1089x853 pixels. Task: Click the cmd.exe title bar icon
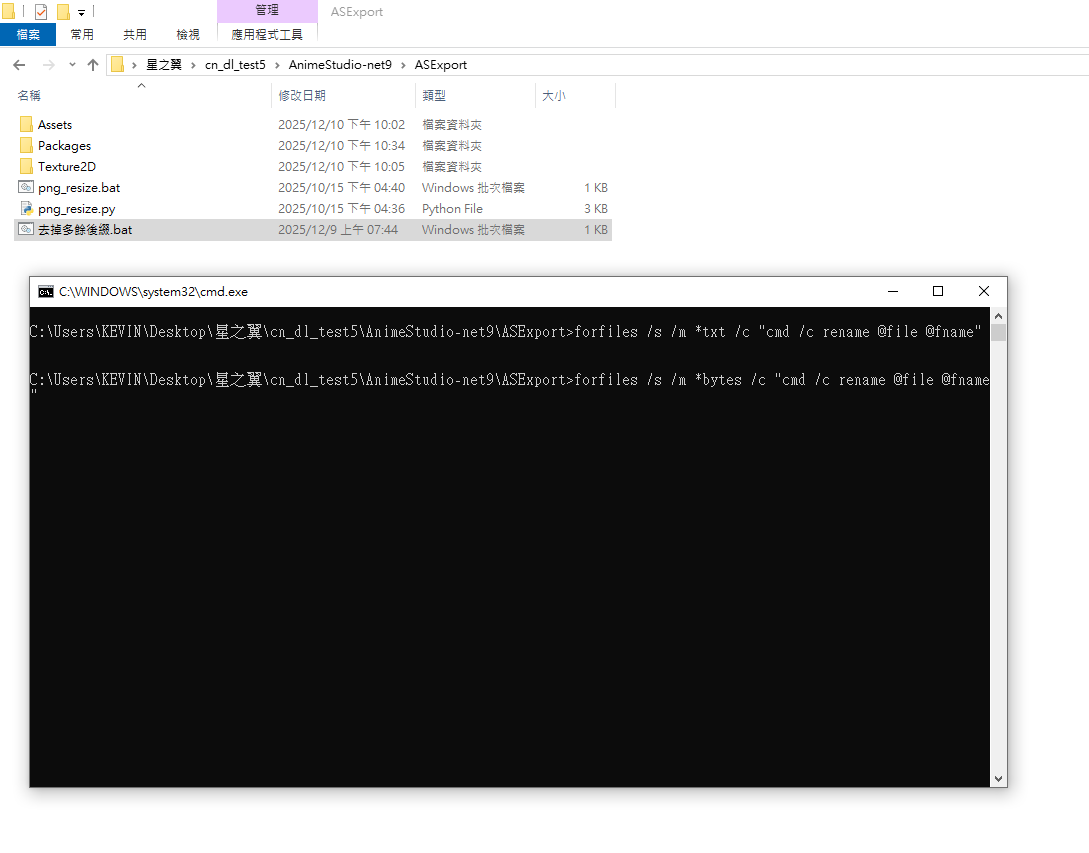tap(45, 292)
